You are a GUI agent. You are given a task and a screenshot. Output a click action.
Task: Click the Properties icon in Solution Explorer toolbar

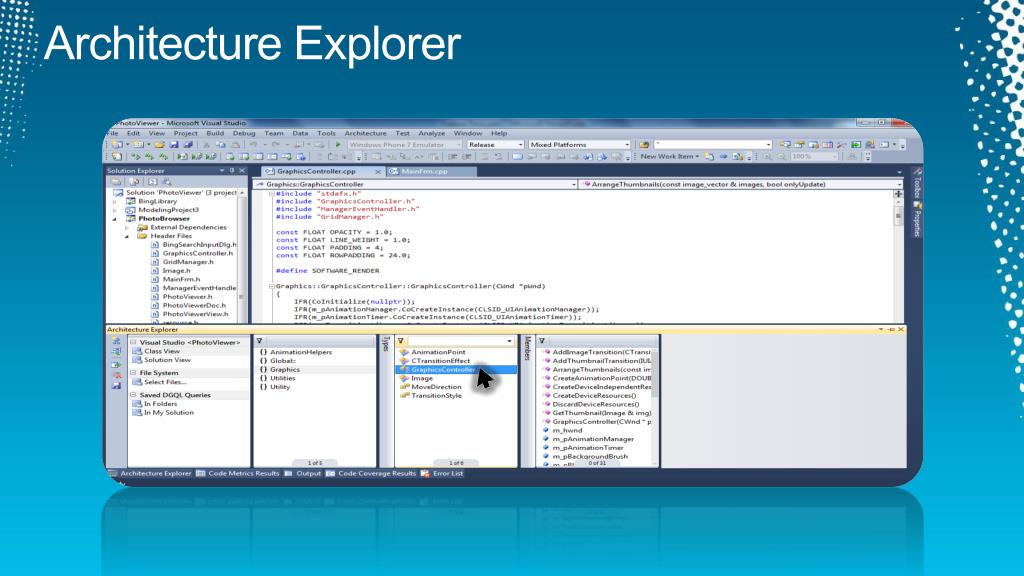coord(116,182)
